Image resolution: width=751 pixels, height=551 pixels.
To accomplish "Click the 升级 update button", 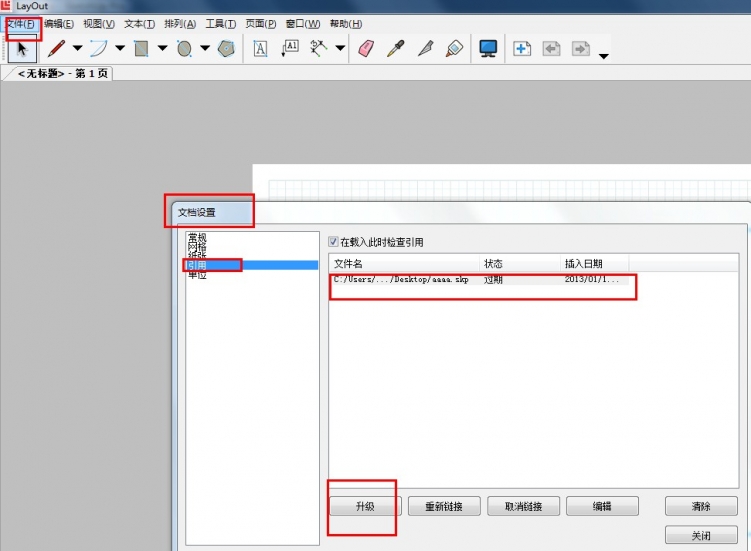I will (365, 506).
